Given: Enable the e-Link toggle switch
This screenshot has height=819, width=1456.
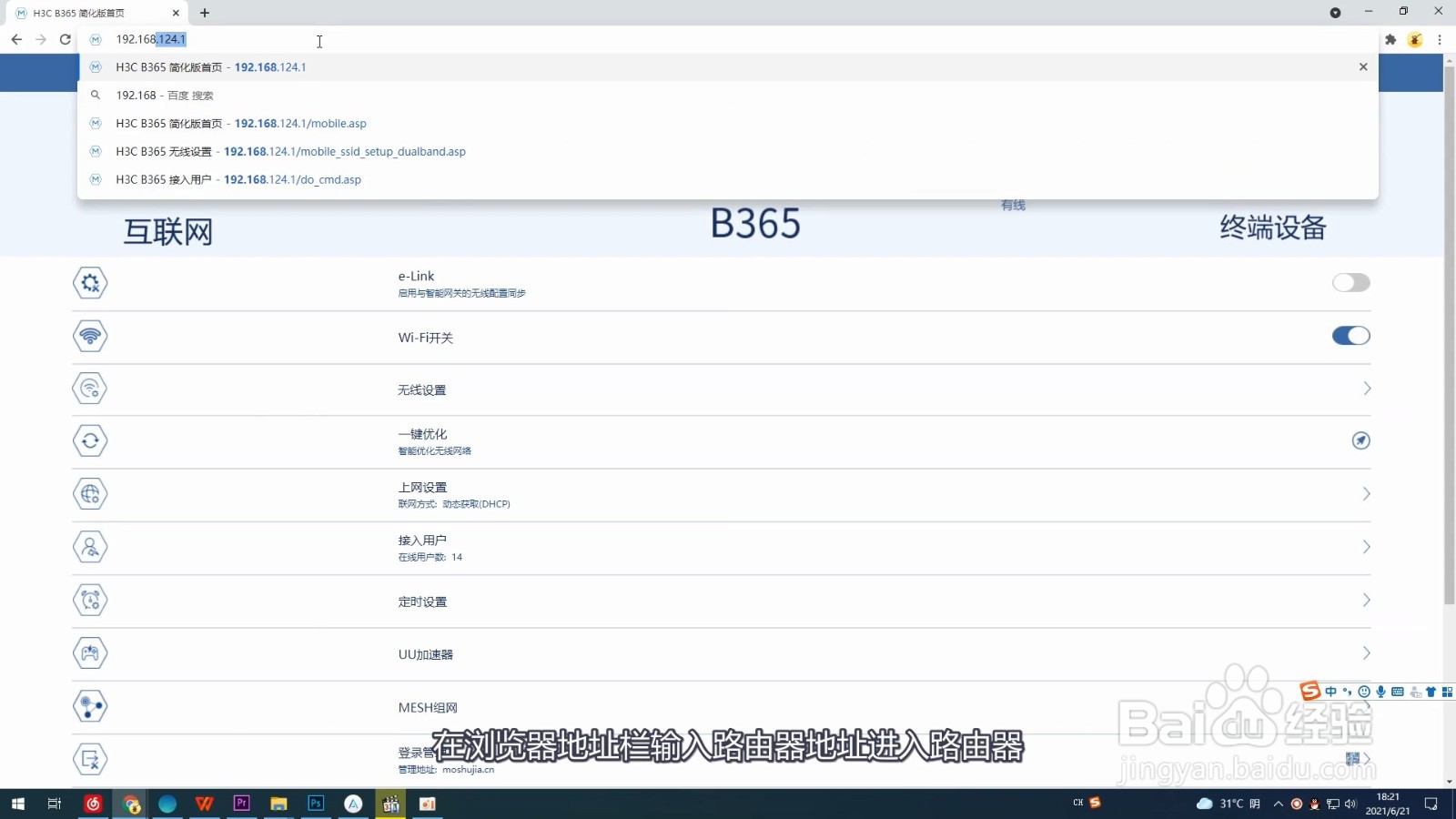Looking at the screenshot, I should (1350, 283).
